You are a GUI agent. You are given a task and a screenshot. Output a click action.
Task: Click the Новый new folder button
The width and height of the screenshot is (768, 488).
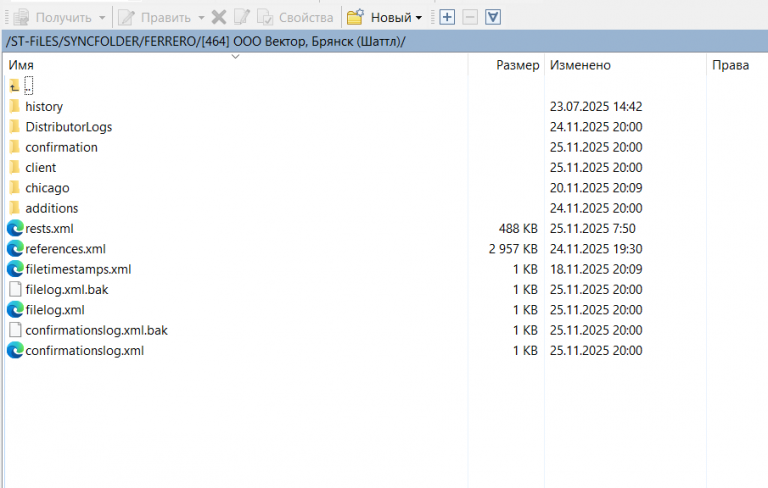(379, 18)
